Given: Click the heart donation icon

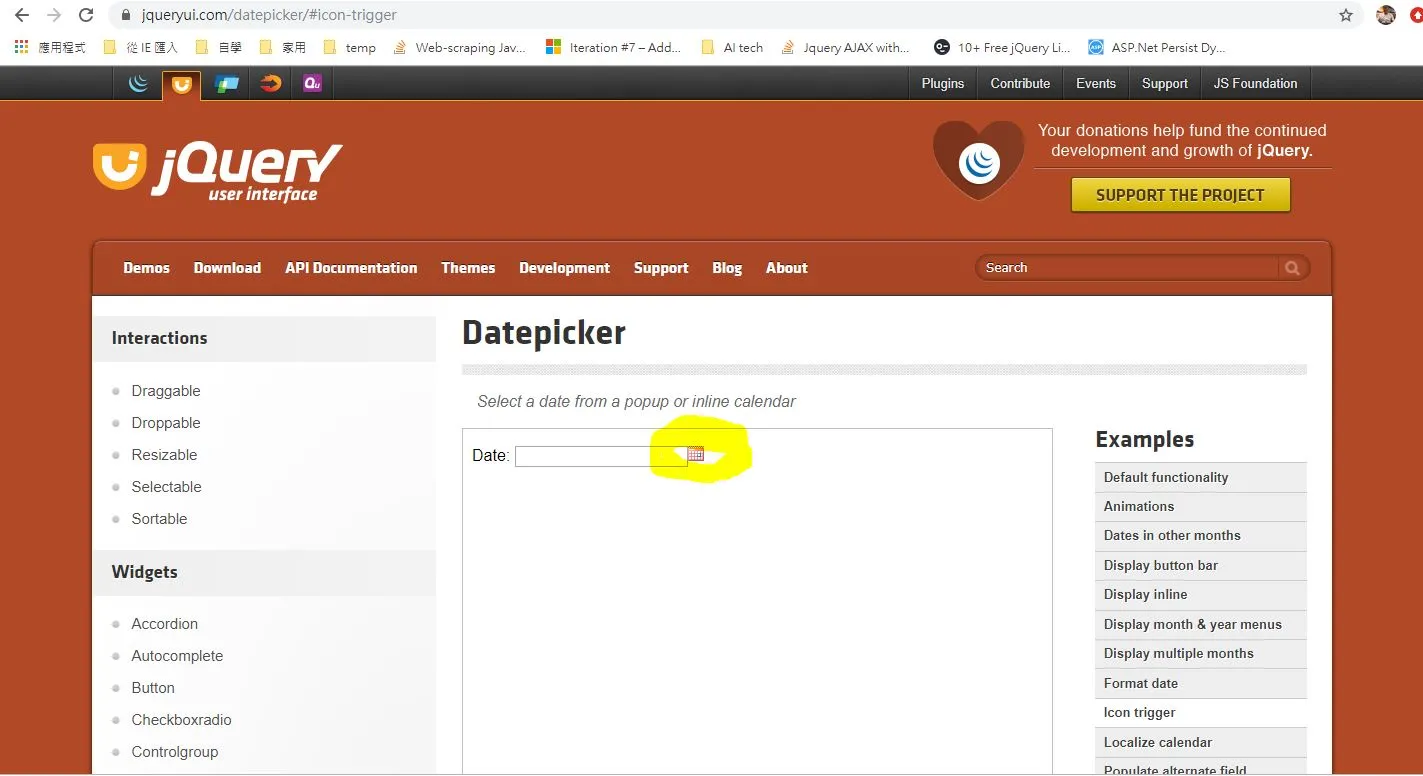Looking at the screenshot, I should coord(979,160).
